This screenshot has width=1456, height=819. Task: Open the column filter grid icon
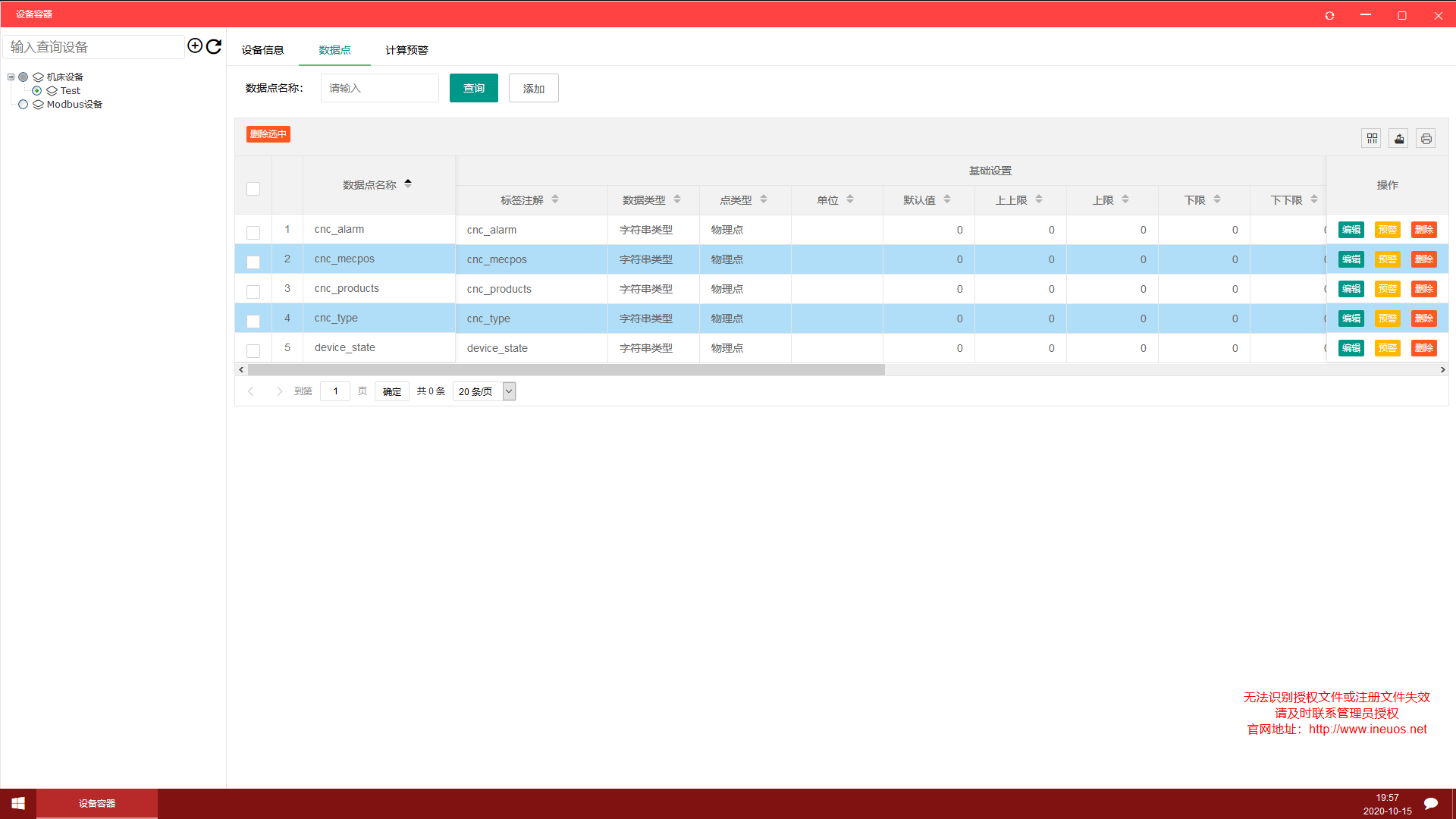click(x=1371, y=138)
